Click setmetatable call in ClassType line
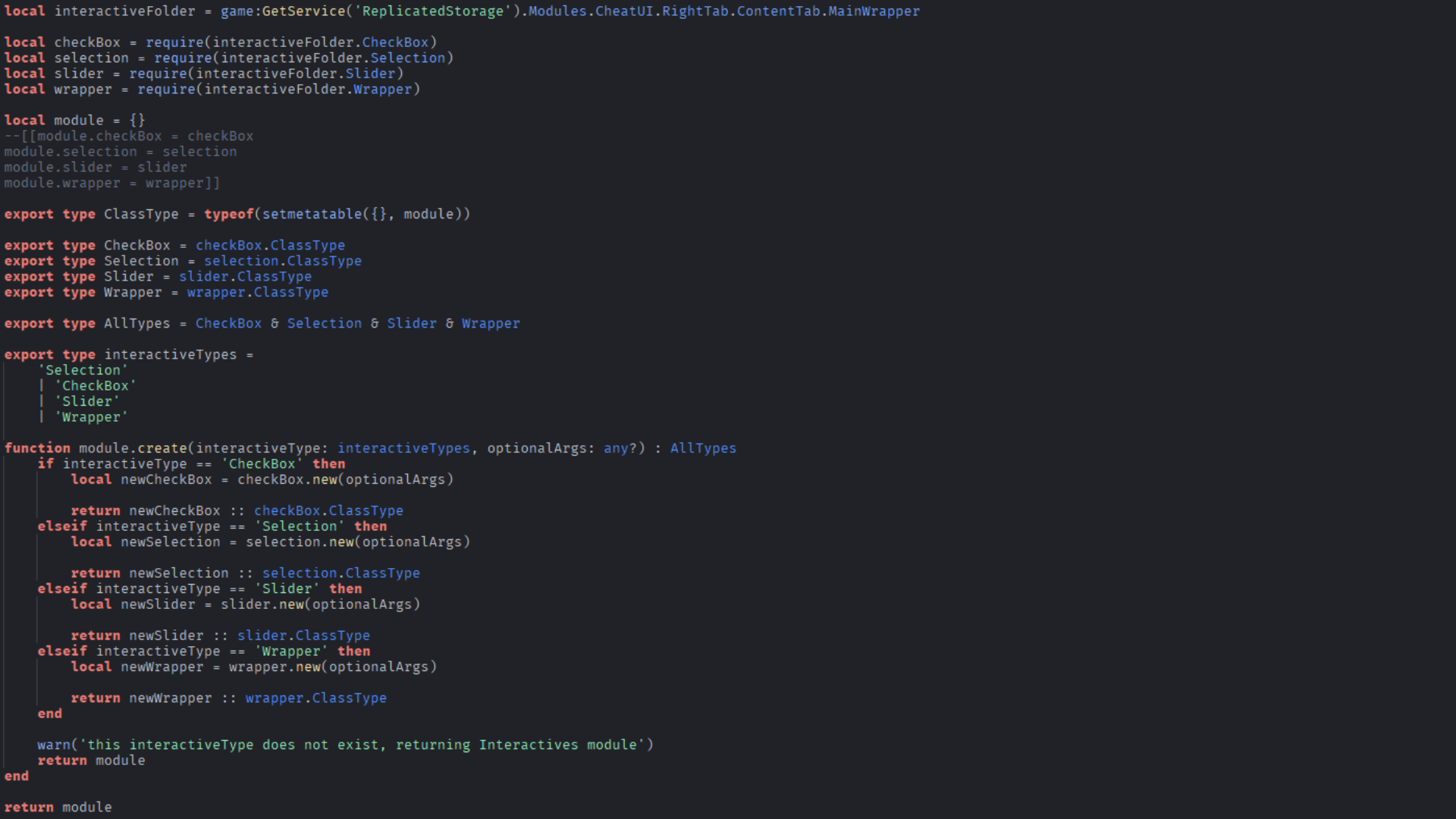The width and height of the screenshot is (1456, 819). [x=312, y=215]
